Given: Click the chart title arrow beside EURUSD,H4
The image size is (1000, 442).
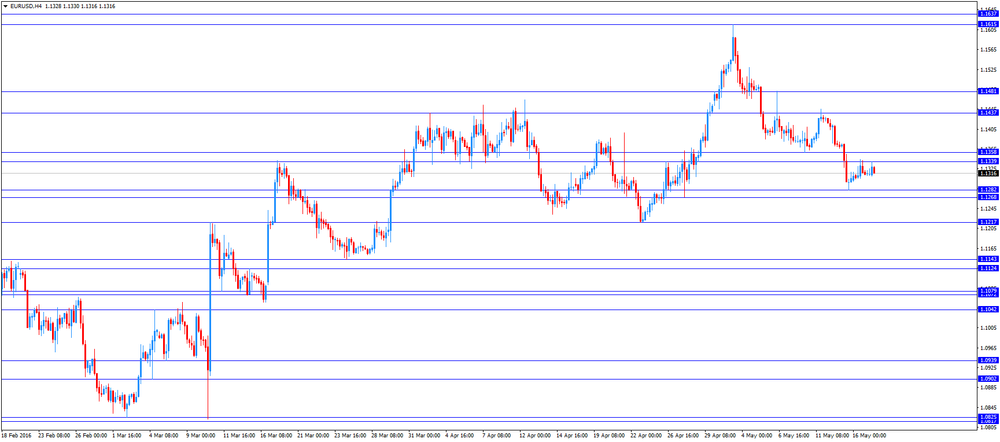Looking at the screenshot, I should [5, 6].
